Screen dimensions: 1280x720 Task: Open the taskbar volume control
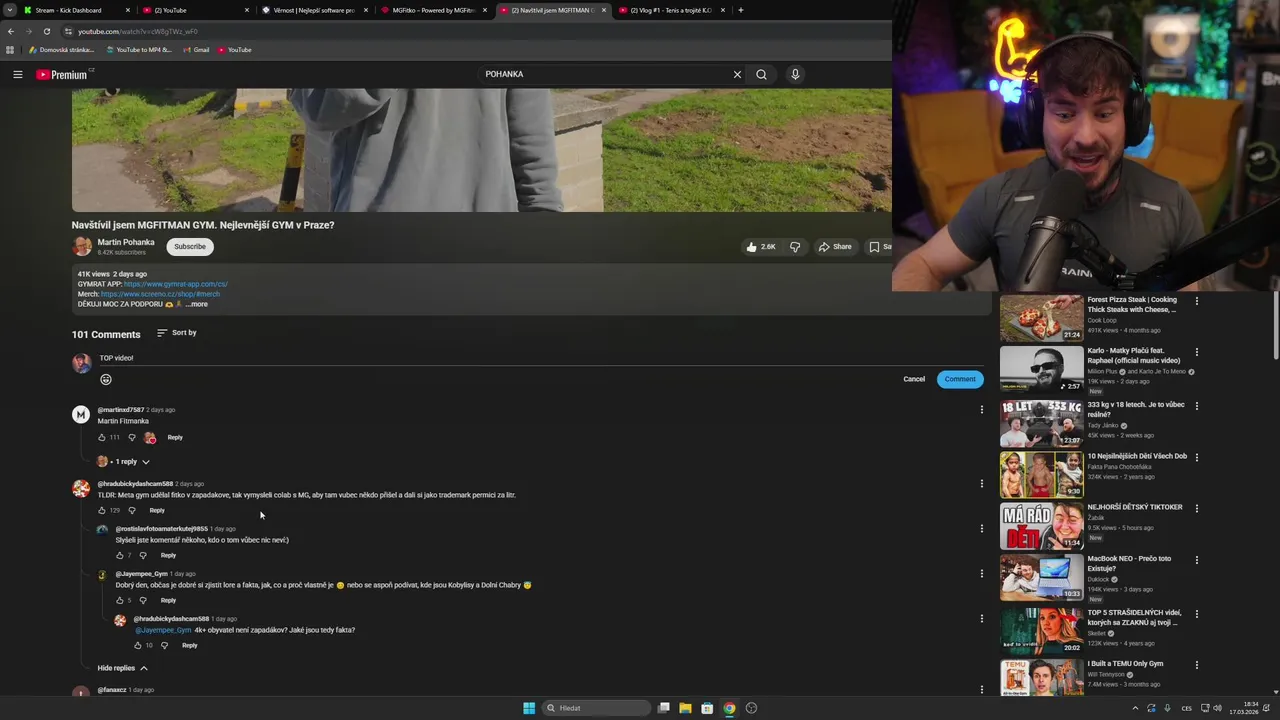coord(1217,708)
